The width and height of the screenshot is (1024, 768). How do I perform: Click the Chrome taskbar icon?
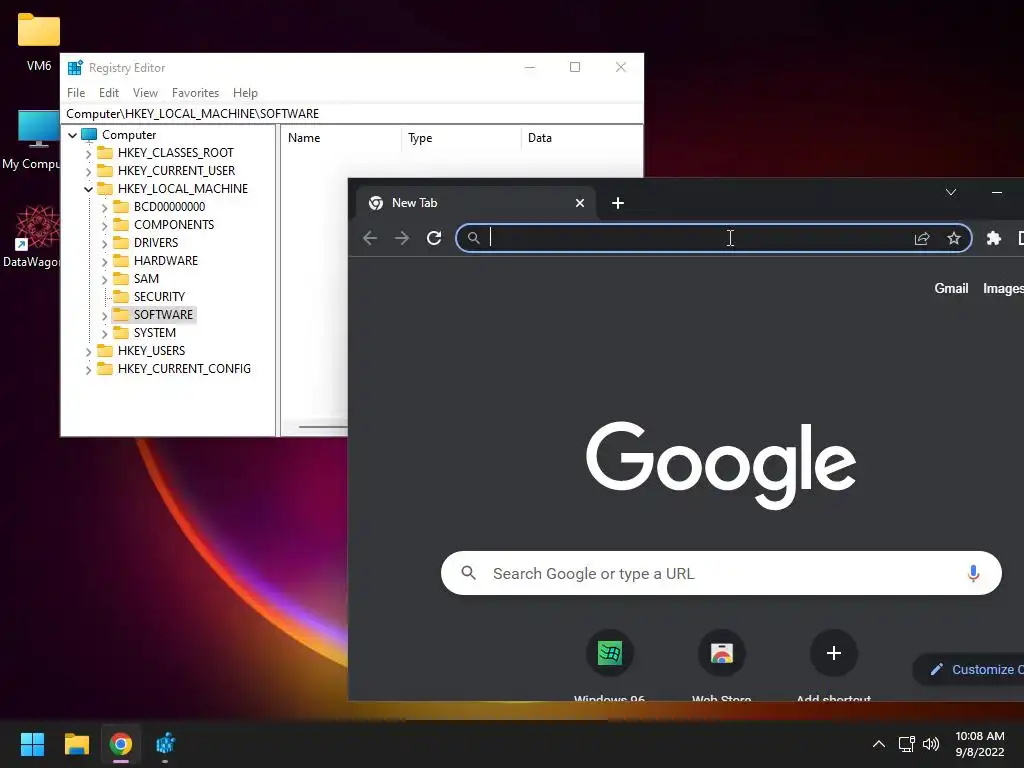(x=121, y=744)
